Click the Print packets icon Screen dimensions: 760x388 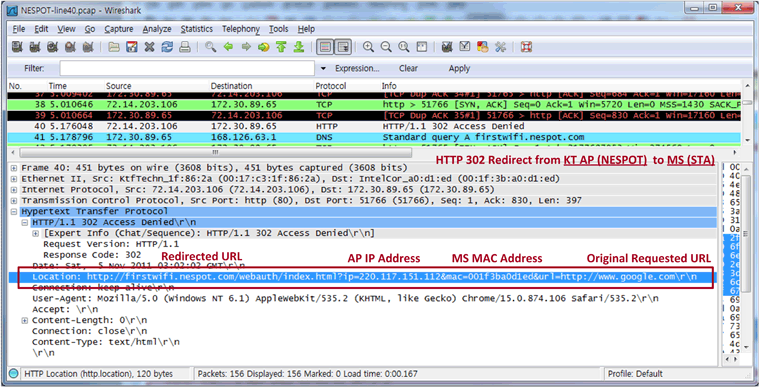tap(185, 47)
